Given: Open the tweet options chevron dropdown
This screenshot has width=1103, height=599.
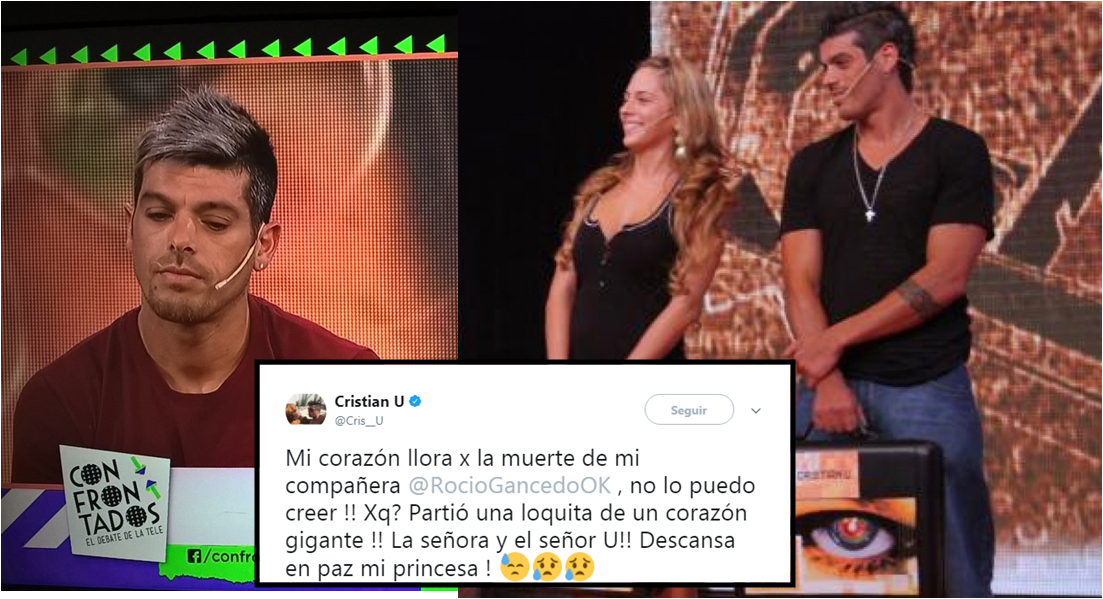Looking at the screenshot, I should 755,411.
